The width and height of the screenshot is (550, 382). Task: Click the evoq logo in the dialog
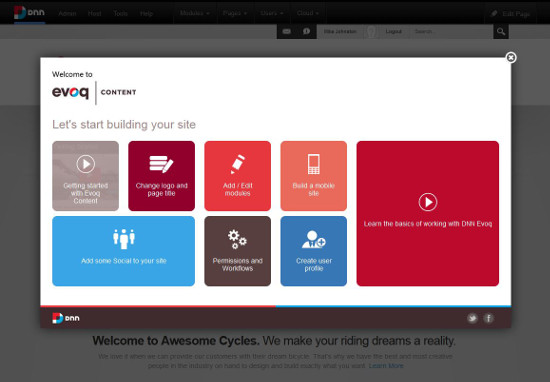coord(71,92)
